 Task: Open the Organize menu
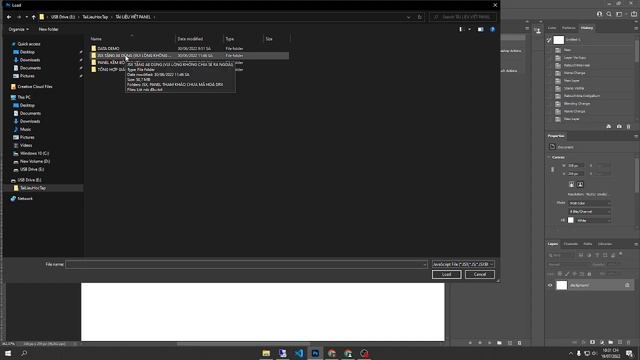18,29
